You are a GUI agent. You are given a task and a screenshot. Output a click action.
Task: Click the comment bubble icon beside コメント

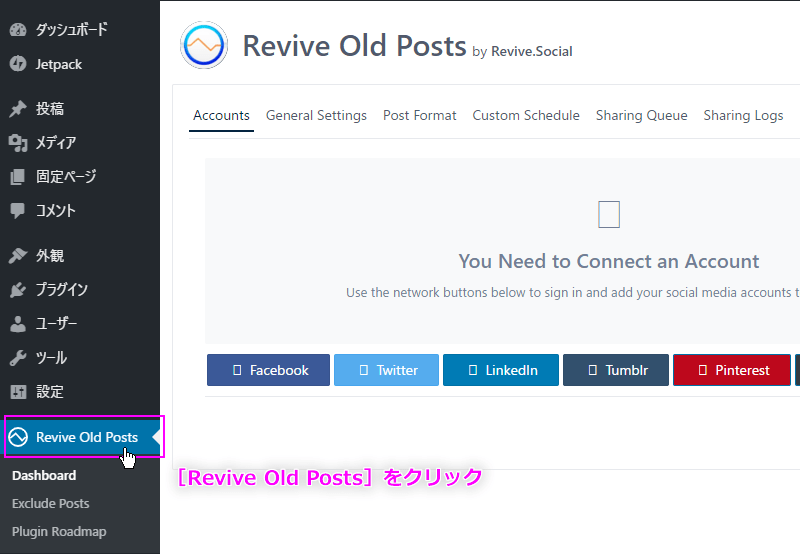(x=18, y=210)
